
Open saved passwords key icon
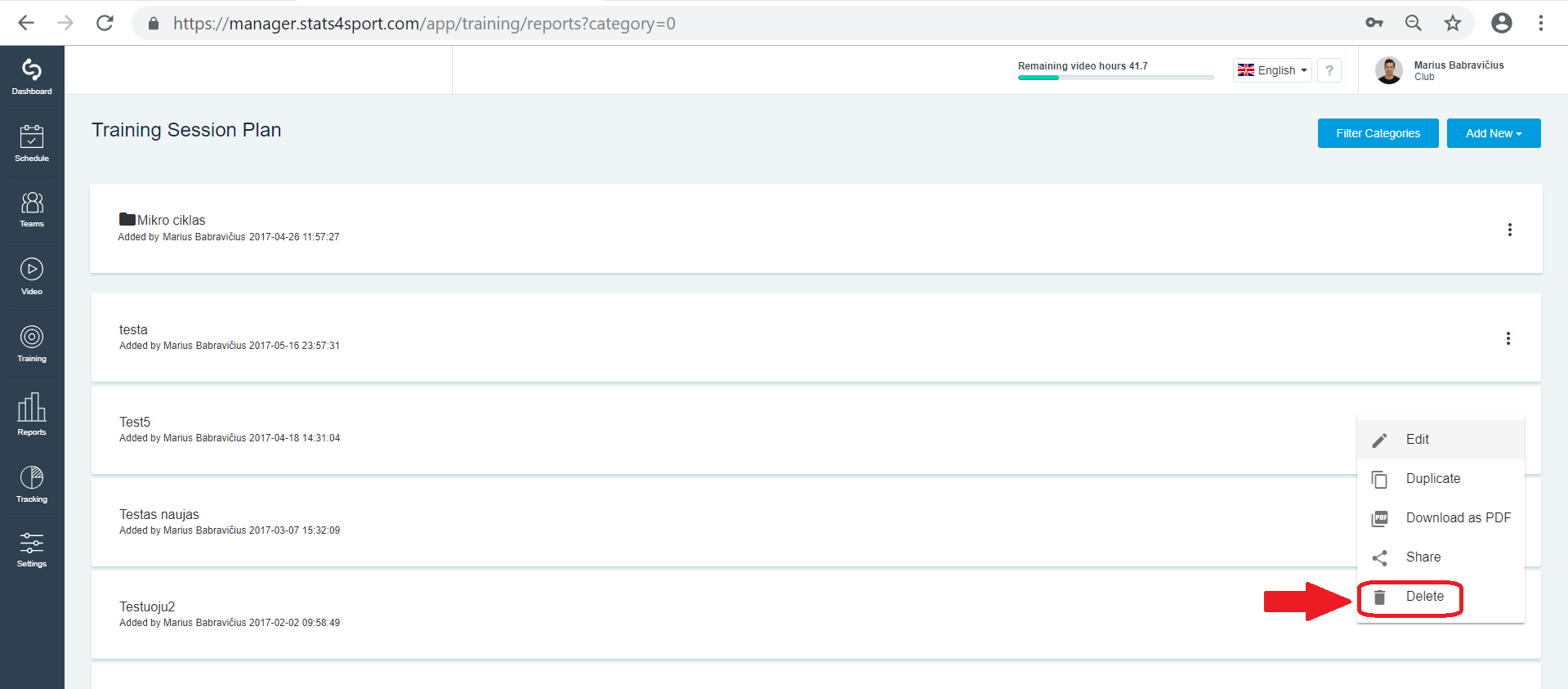tap(1374, 23)
